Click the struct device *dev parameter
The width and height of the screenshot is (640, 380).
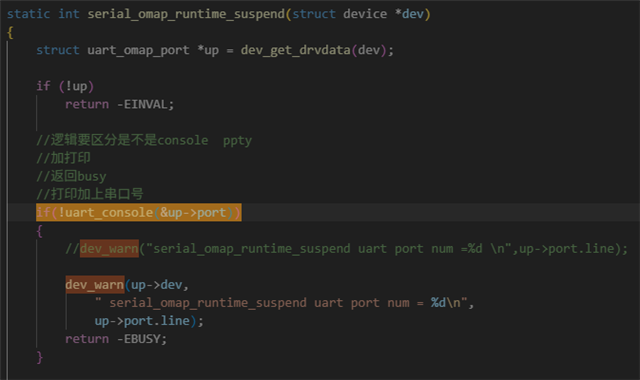[358, 14]
